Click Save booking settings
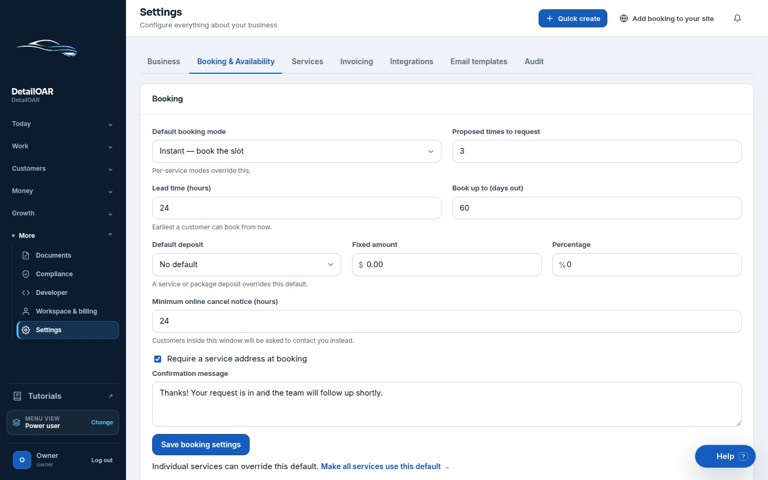768x480 pixels. 201,444
